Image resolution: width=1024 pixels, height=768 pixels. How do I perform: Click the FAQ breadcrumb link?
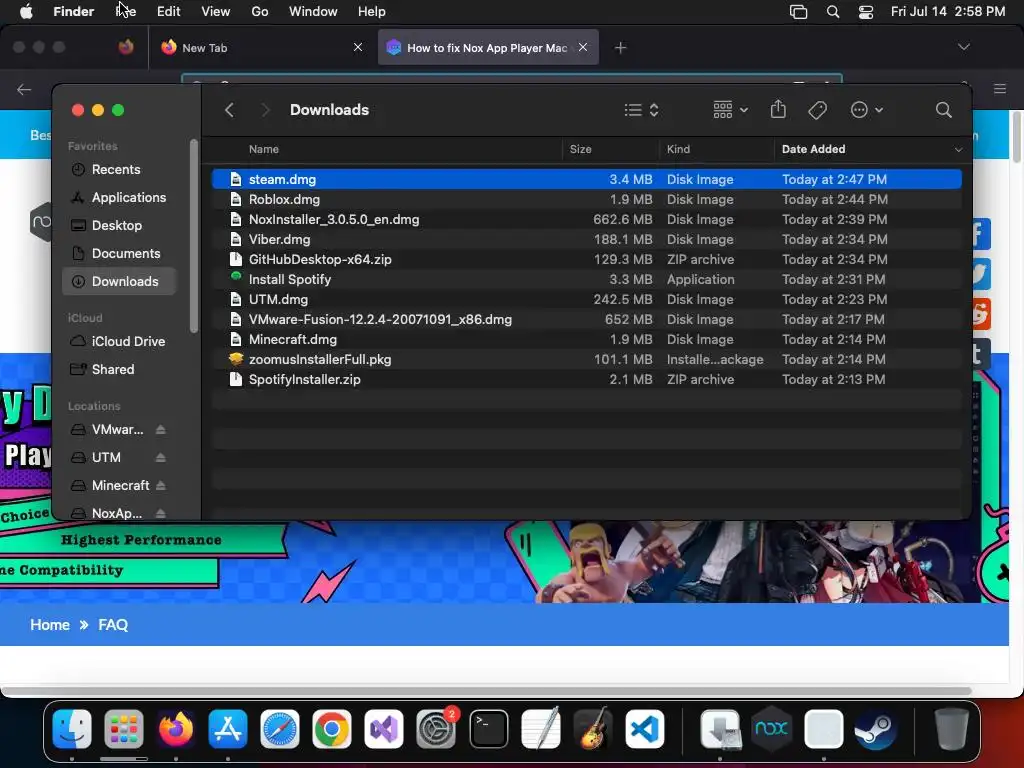[x=113, y=625]
